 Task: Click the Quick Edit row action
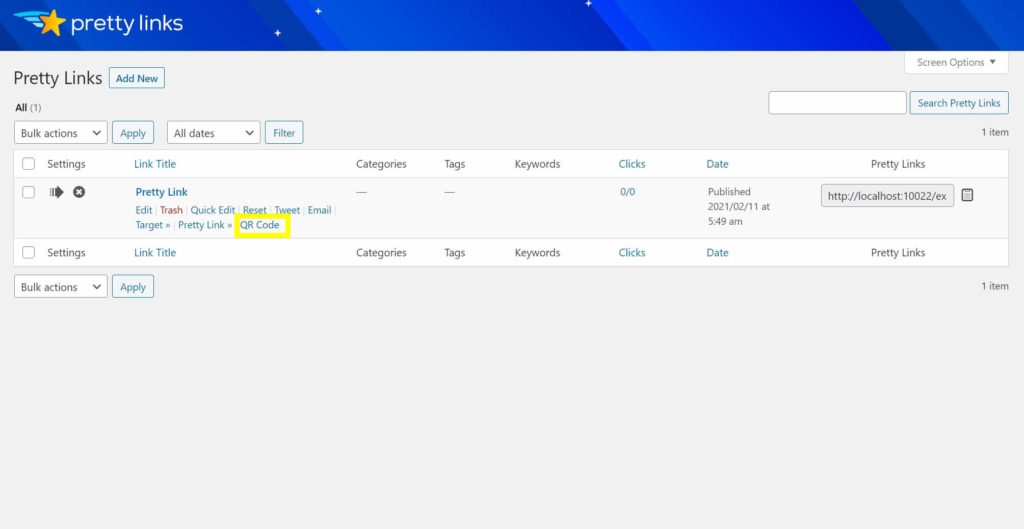tap(213, 210)
